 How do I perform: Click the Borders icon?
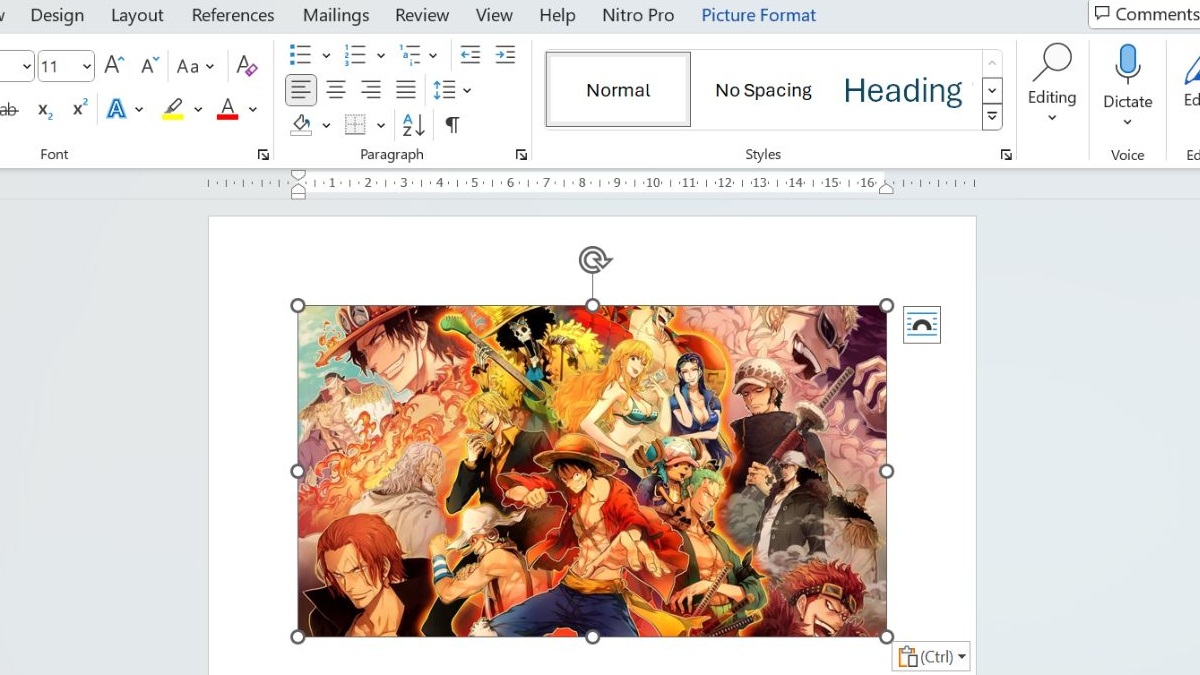coord(355,125)
